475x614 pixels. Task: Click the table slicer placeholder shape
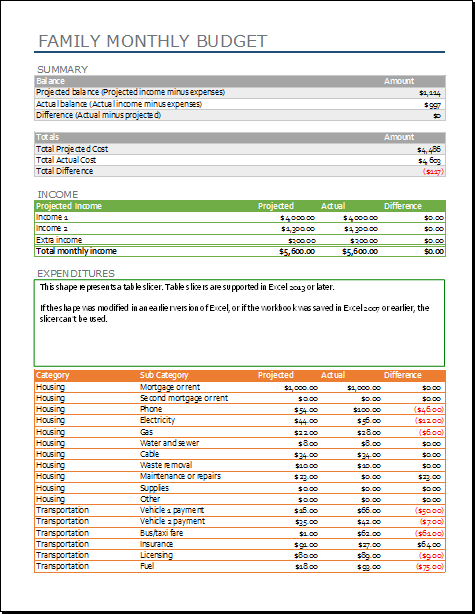click(239, 323)
